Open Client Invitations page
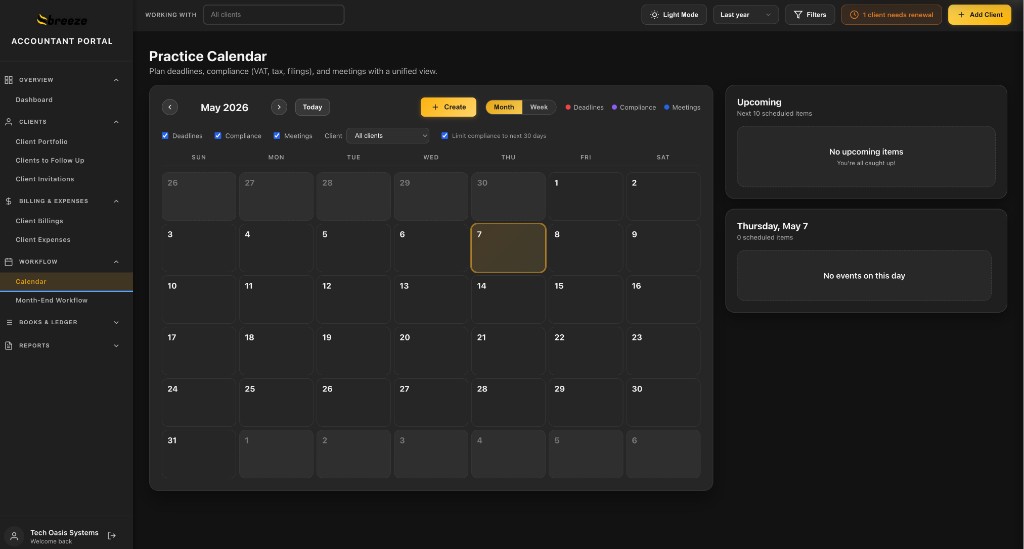The image size is (1024, 549). tap(44, 179)
